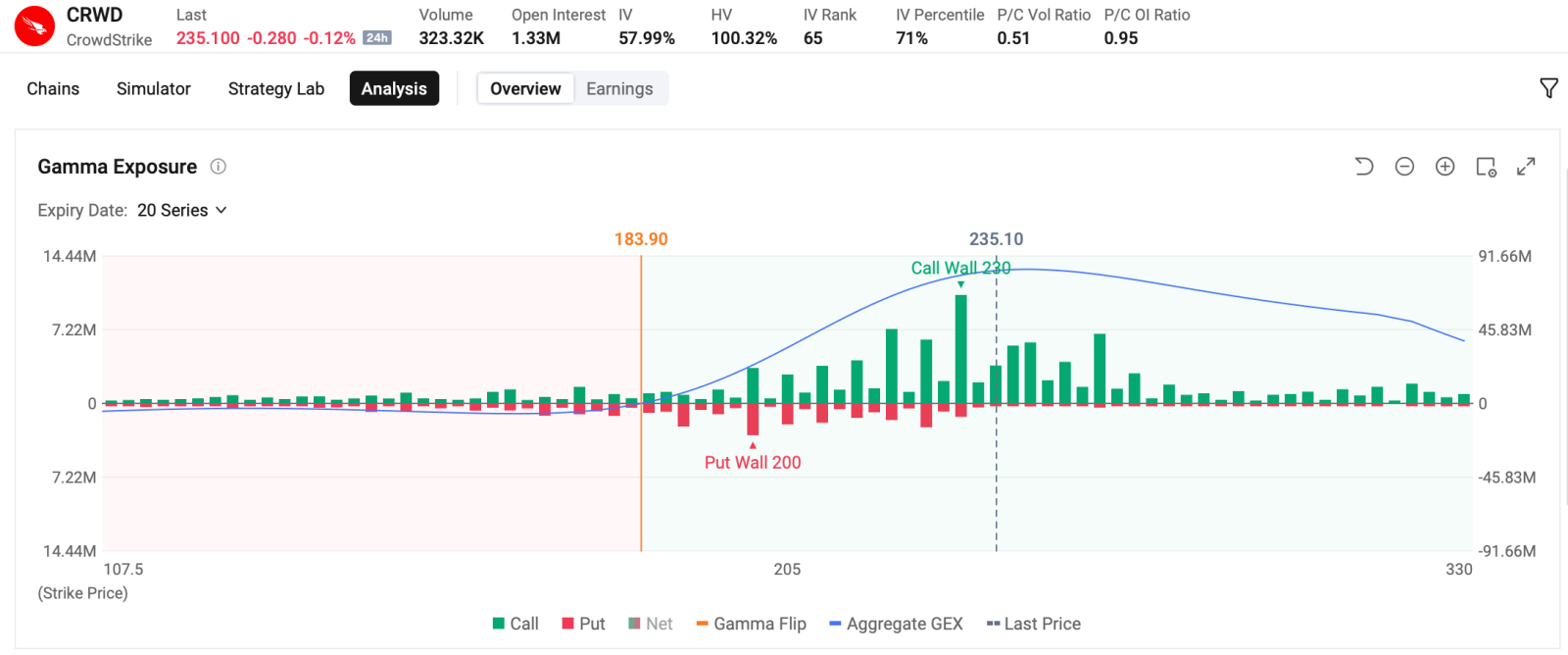This screenshot has height=655, width=1568.
Task: Click the 205 strike axis label
Action: (x=787, y=569)
